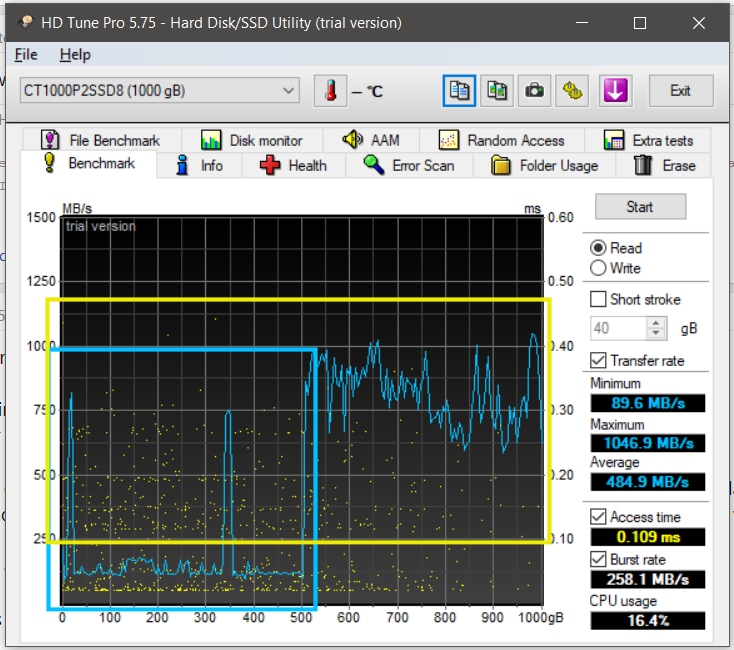
Task: Click the Minimum 89.6 MB/s value
Action: pyautogui.click(x=648, y=403)
